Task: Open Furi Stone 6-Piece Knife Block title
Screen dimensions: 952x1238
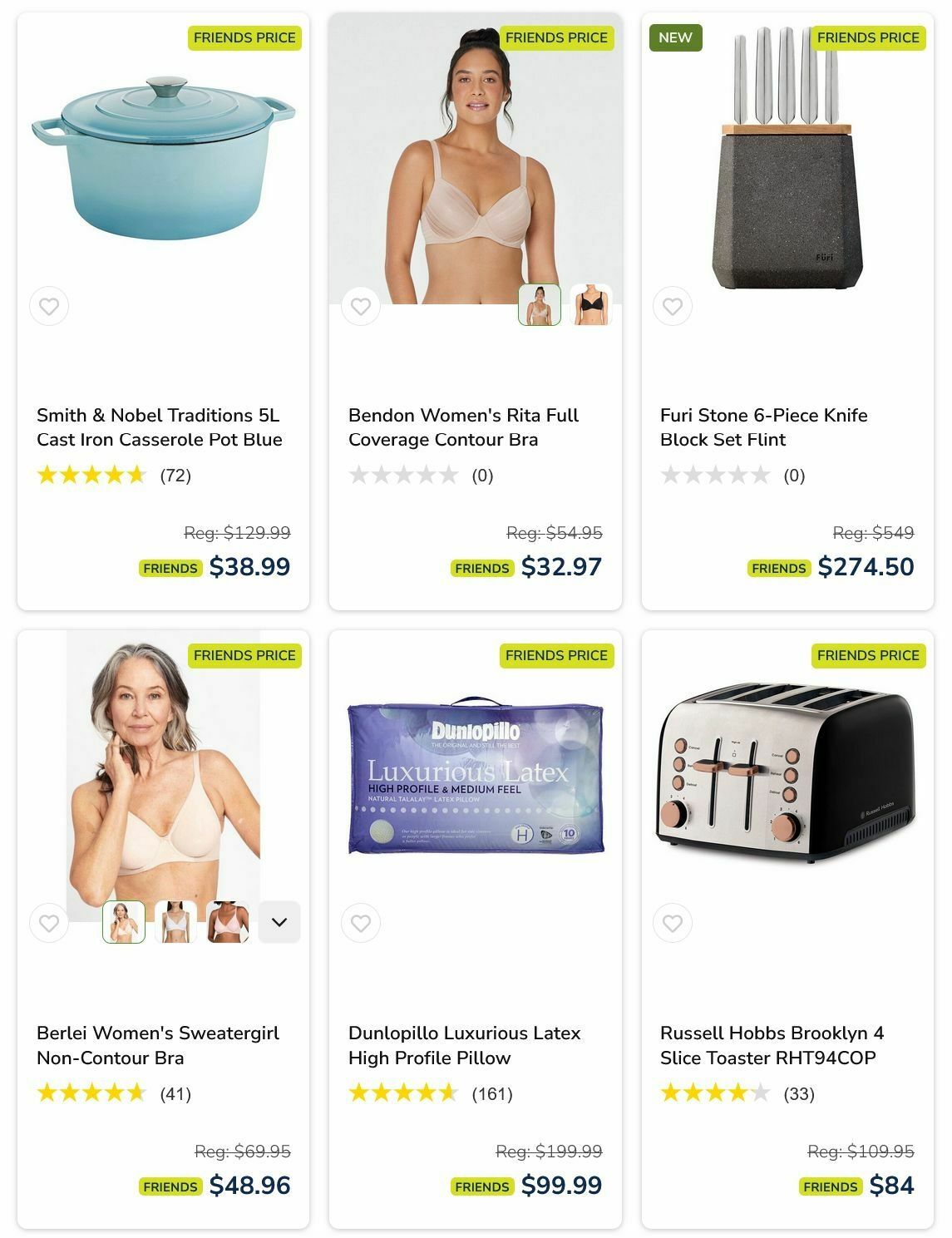Action: coord(764,427)
